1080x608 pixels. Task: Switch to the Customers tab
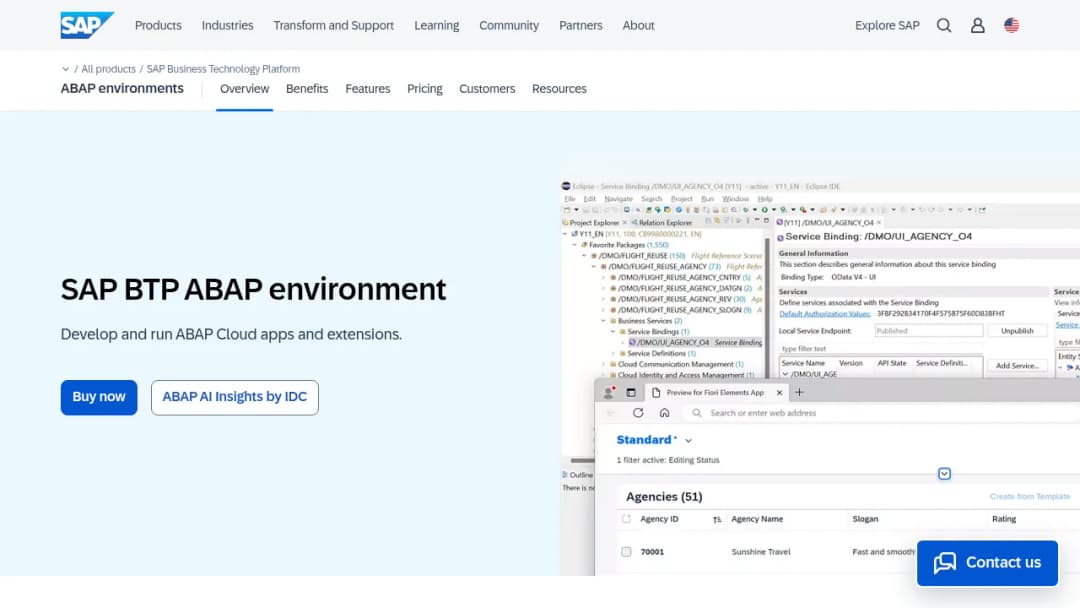coord(487,89)
